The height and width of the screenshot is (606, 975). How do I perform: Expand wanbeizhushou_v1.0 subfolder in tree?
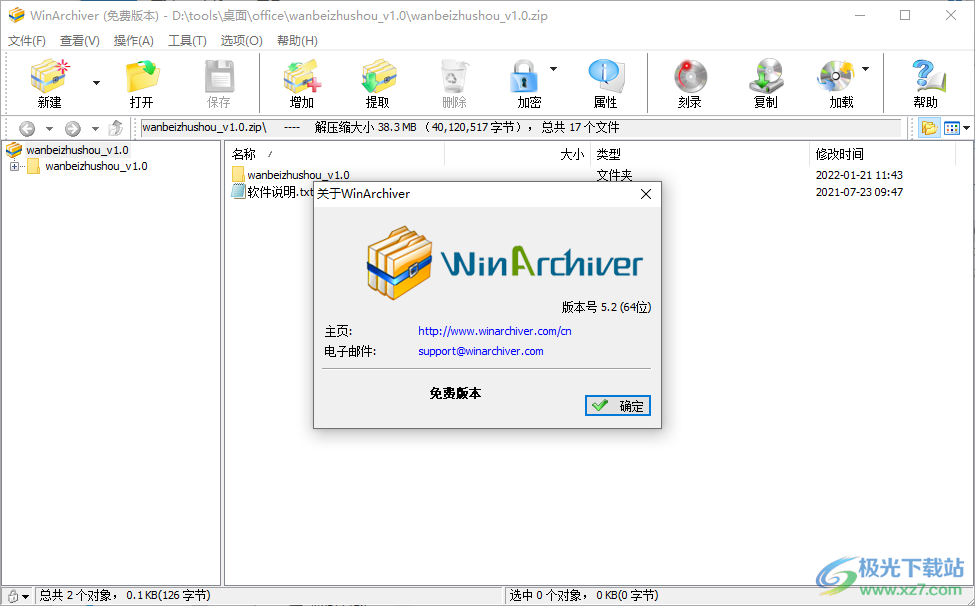pyautogui.click(x=14, y=167)
